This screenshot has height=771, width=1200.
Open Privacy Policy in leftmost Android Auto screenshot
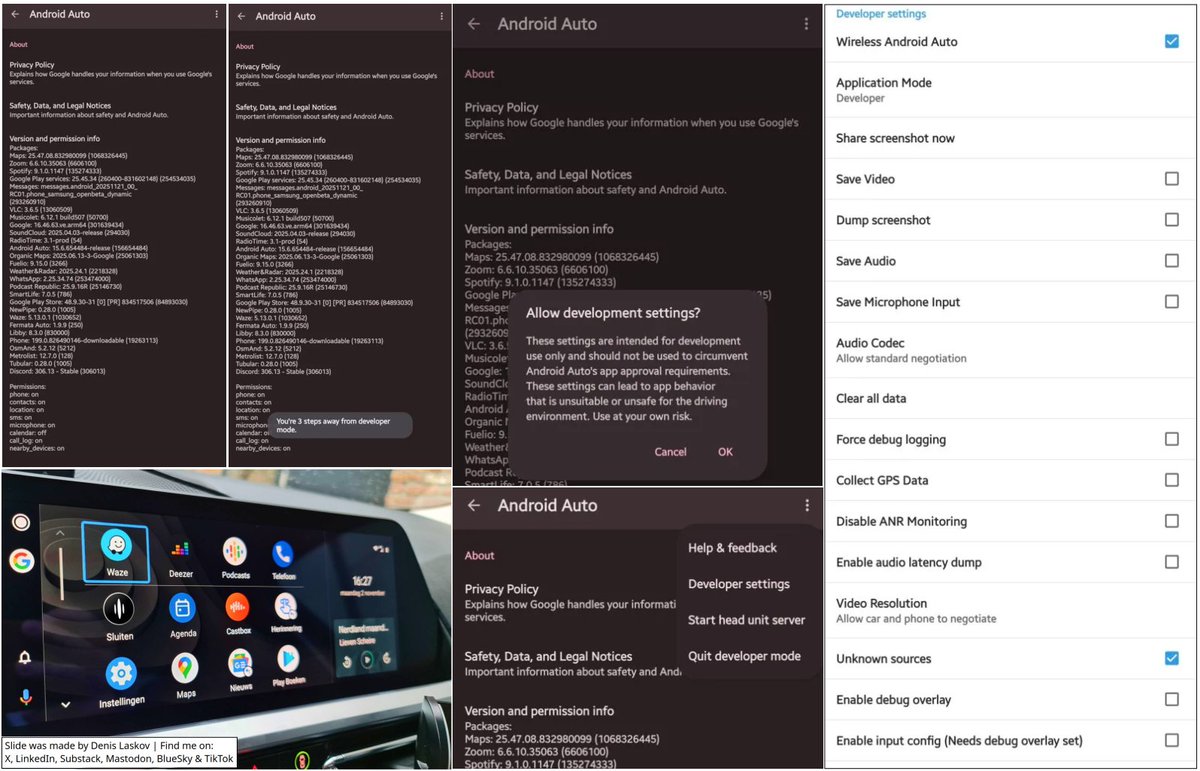tap(110, 72)
